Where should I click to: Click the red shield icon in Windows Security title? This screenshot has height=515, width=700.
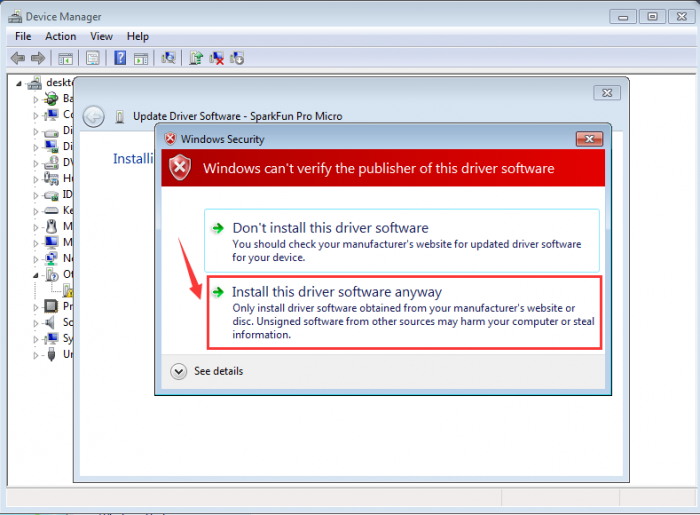[170, 139]
